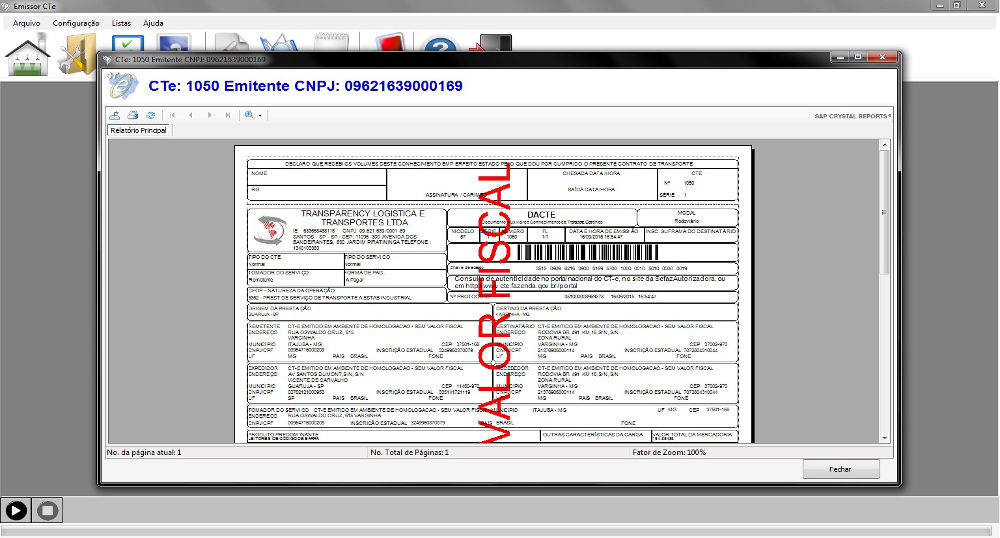The image size is (1000, 538).
Task: Open the Configuração menu
Action: [x=76, y=22]
